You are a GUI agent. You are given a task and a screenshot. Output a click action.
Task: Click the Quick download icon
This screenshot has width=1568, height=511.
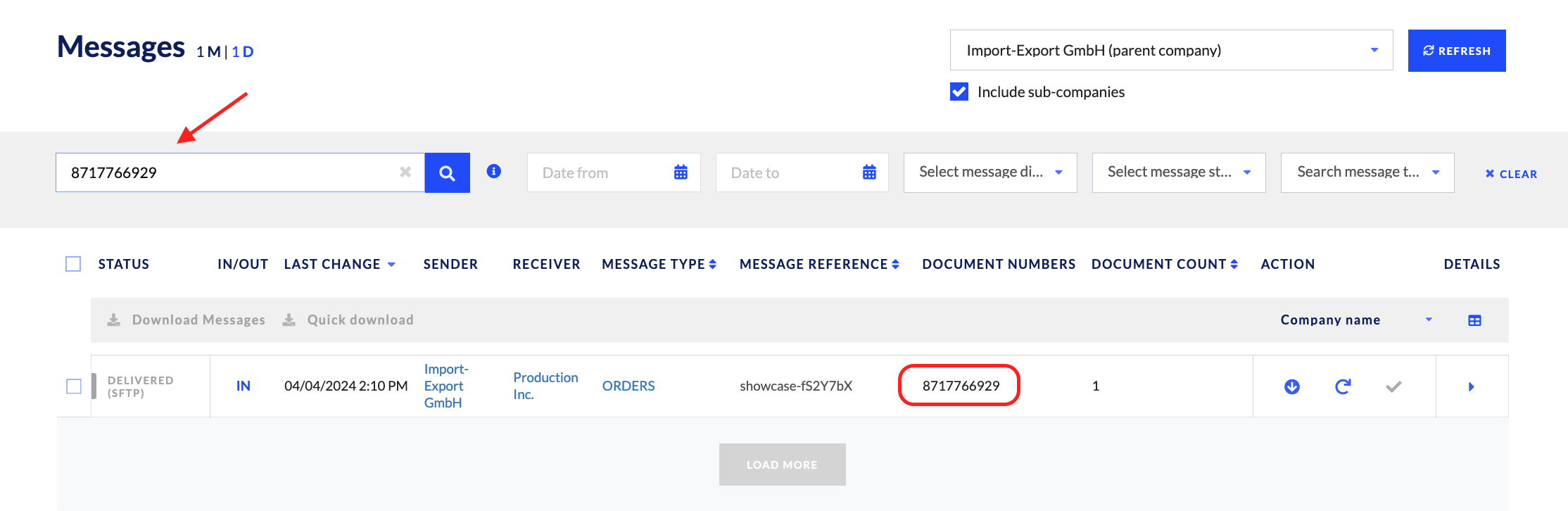289,320
